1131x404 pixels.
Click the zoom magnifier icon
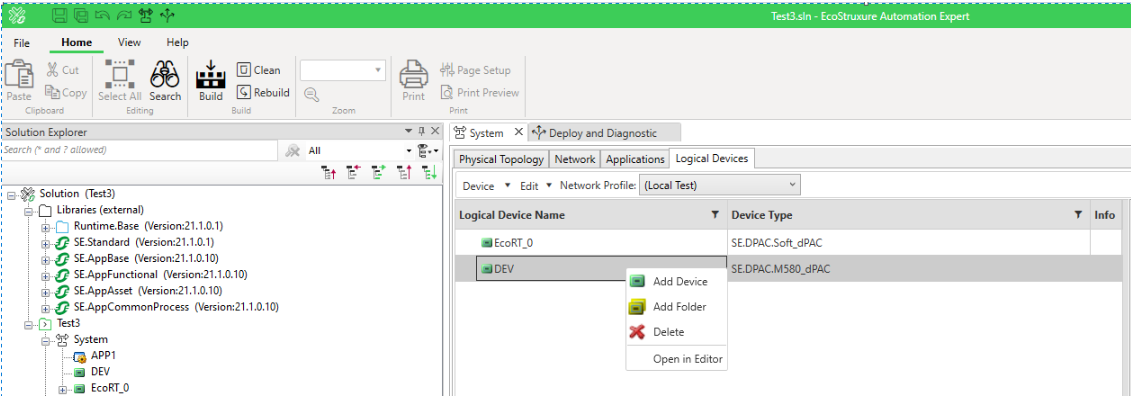tap(311, 93)
